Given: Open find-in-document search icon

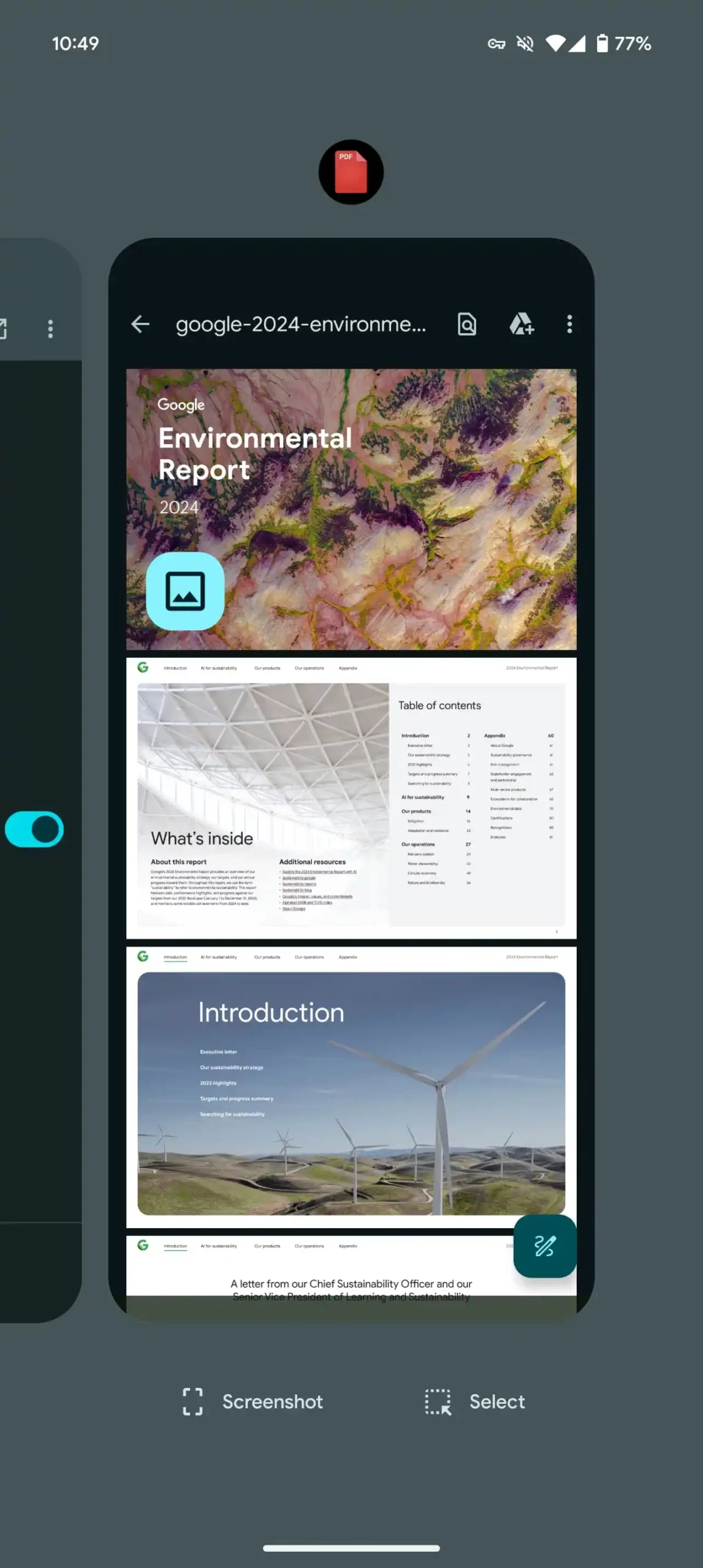Looking at the screenshot, I should point(467,324).
